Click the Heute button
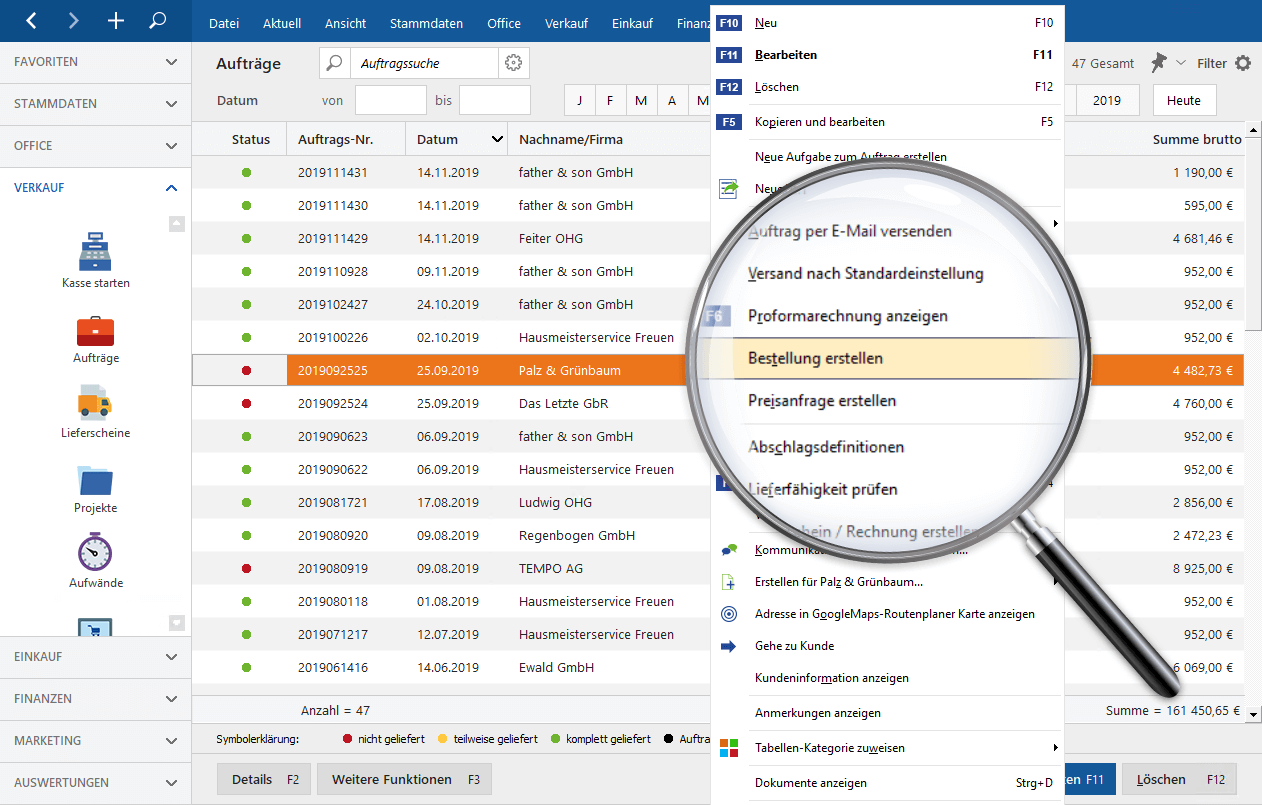1262x805 pixels. (x=1183, y=100)
